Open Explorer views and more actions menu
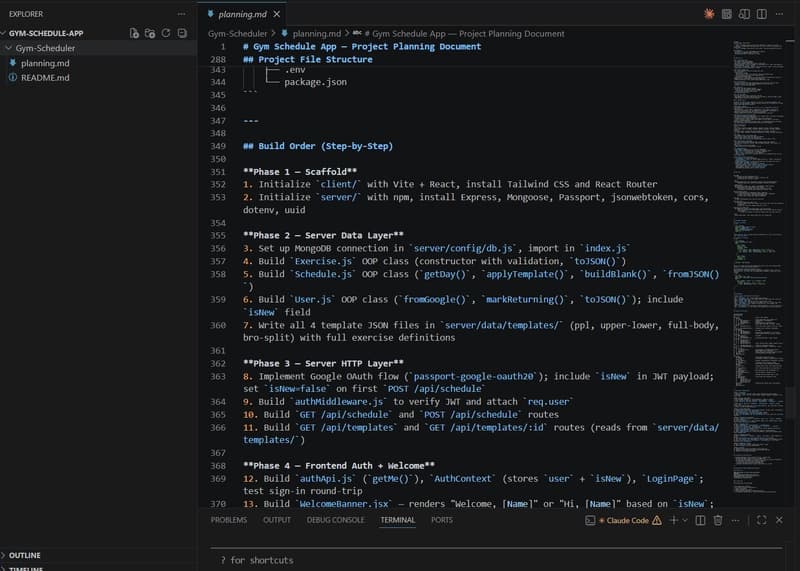 182,14
